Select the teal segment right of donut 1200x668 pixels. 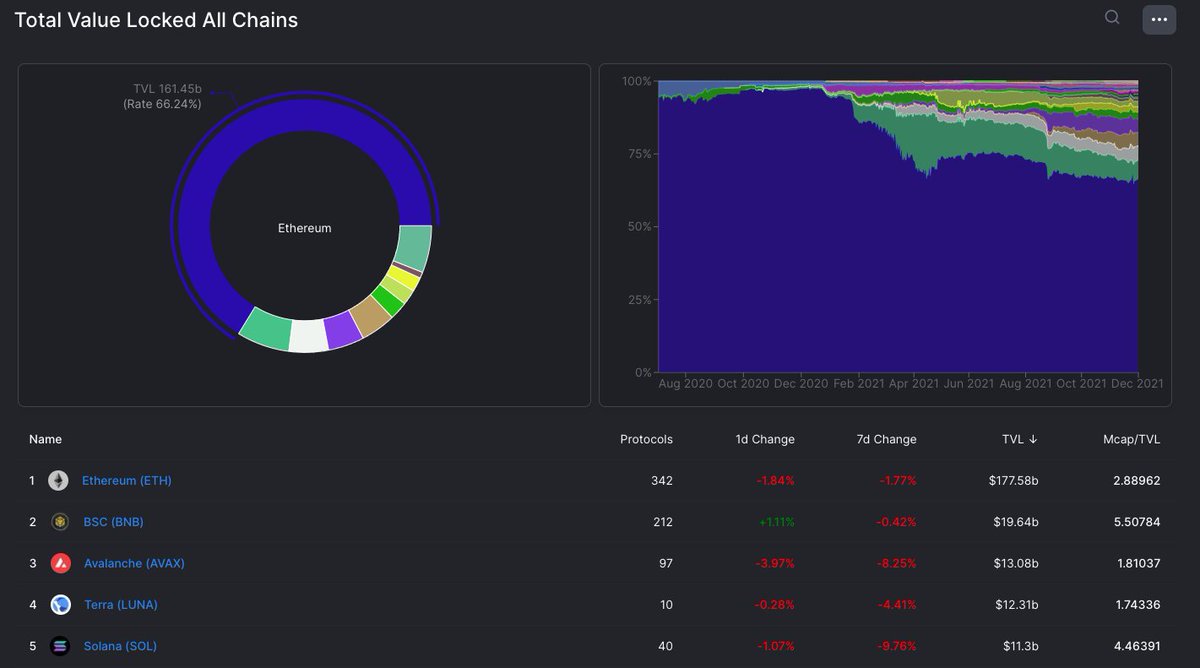click(x=414, y=248)
